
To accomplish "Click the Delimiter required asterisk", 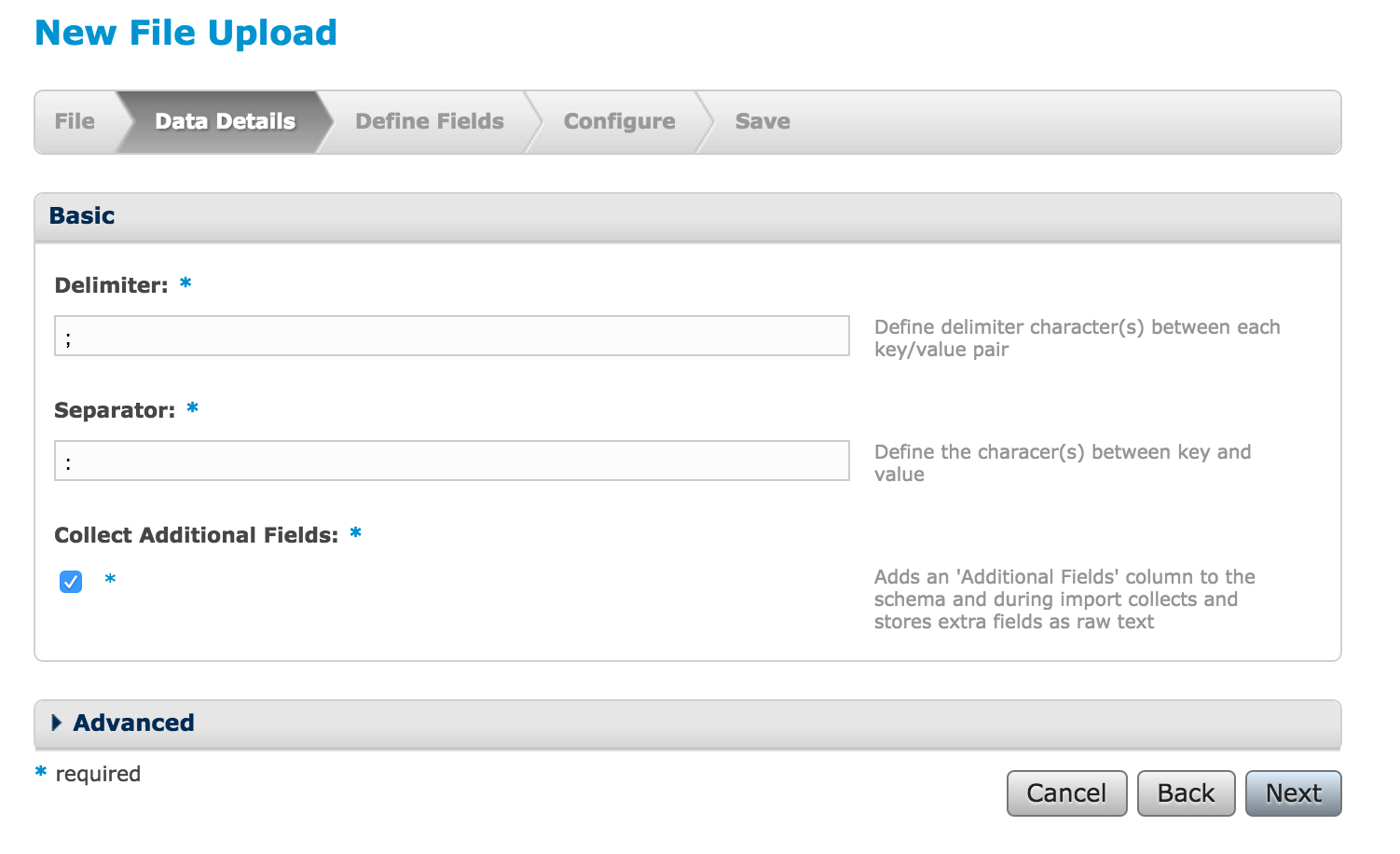I will (185, 283).
